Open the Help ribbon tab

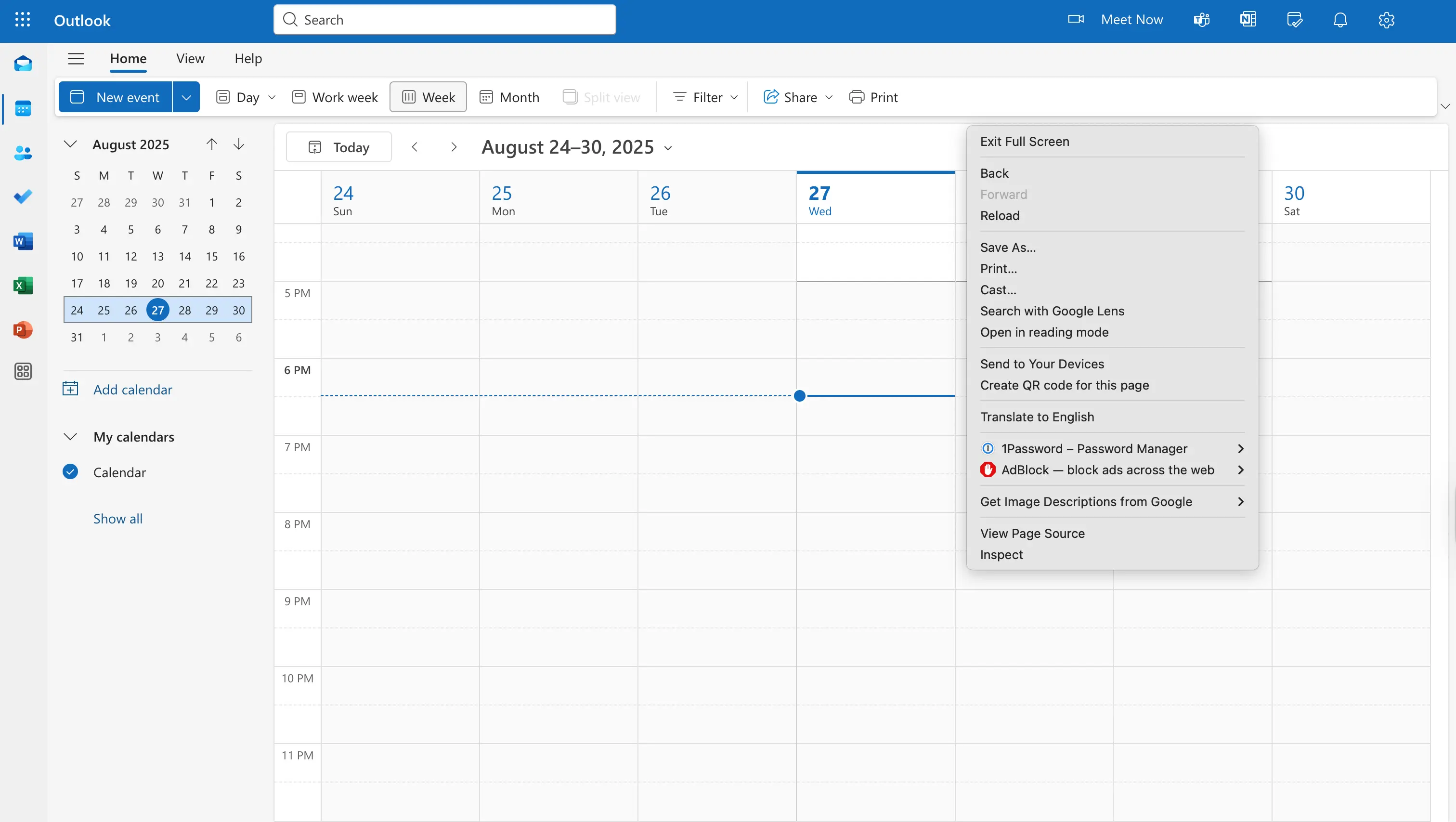(248, 58)
